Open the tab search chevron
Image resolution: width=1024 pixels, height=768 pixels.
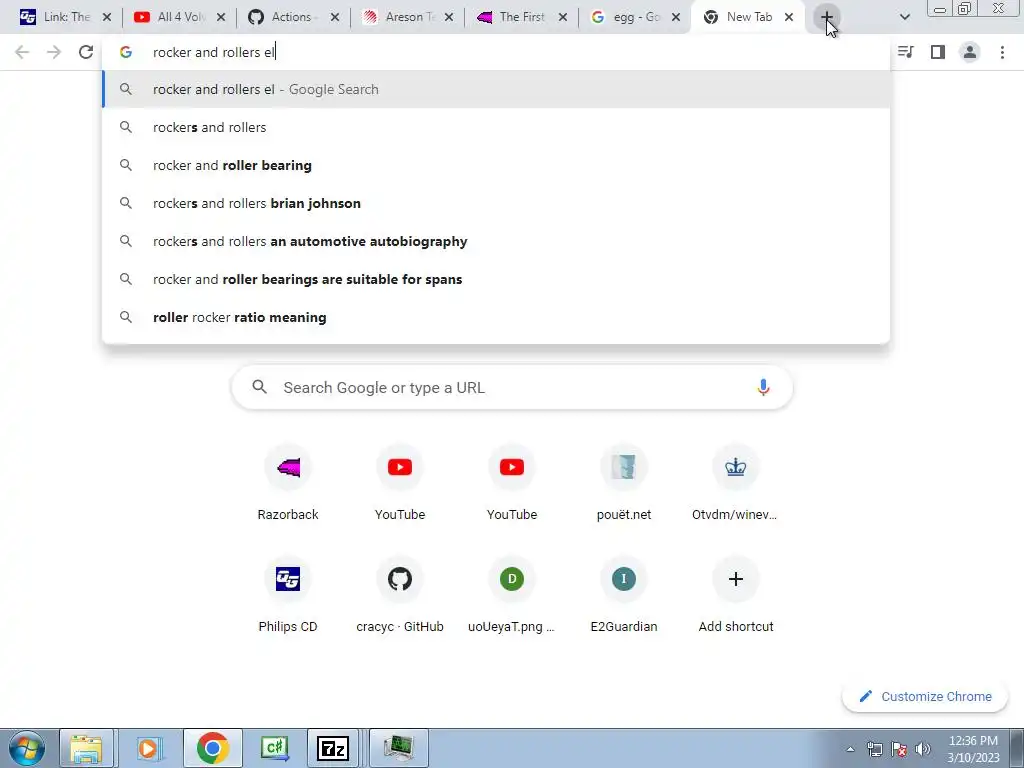(x=904, y=17)
